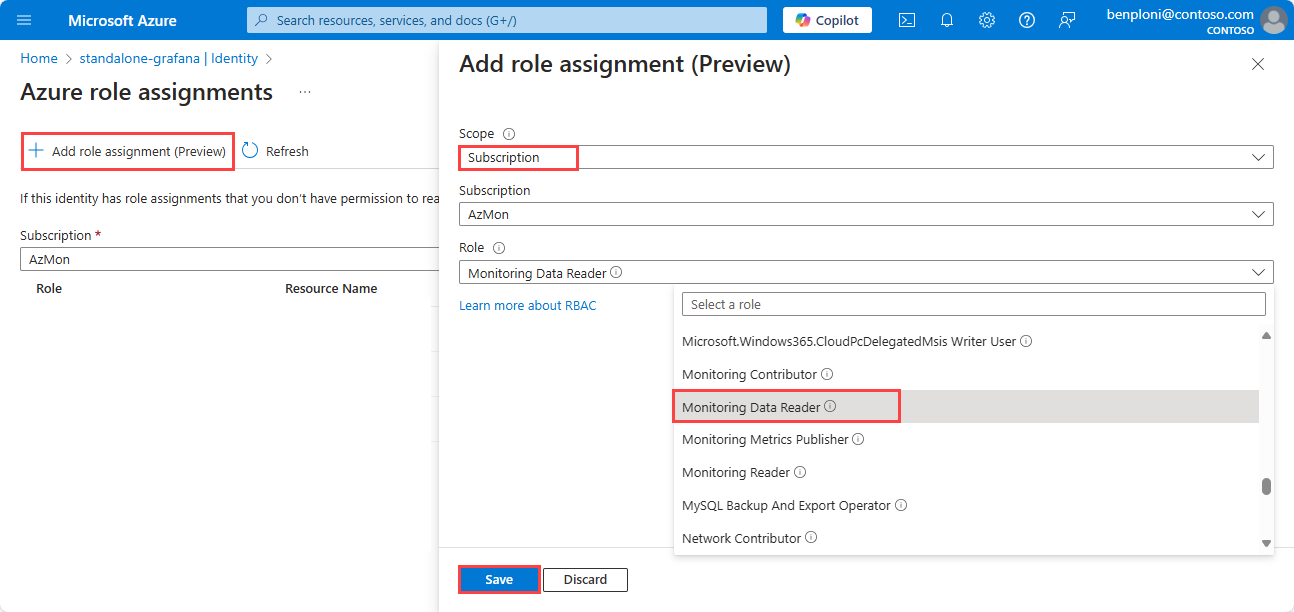Click the Save button
1294x612 pixels.
coord(499,580)
